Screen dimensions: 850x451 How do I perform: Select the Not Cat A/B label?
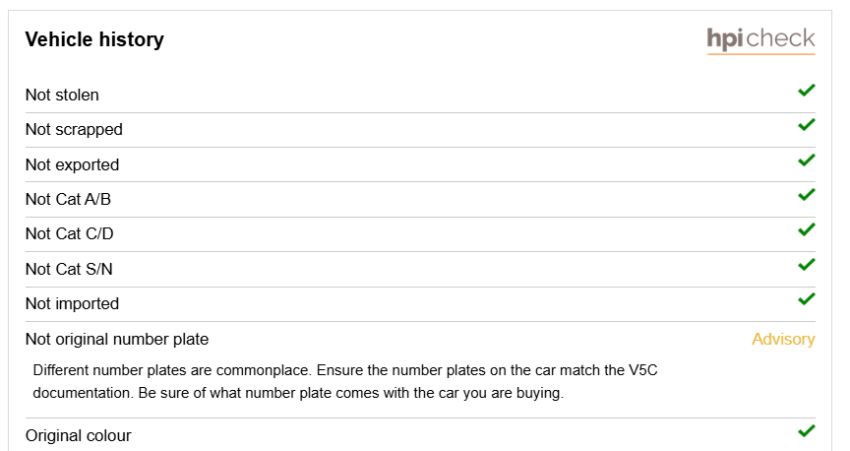(x=68, y=199)
